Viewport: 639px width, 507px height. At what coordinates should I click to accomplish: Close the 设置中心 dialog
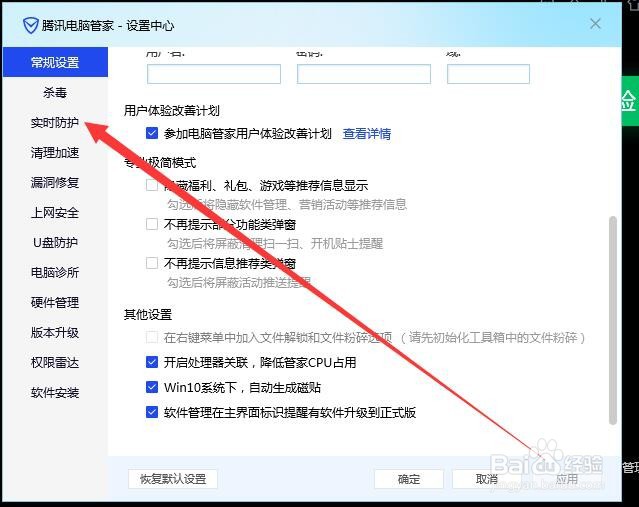[595, 24]
